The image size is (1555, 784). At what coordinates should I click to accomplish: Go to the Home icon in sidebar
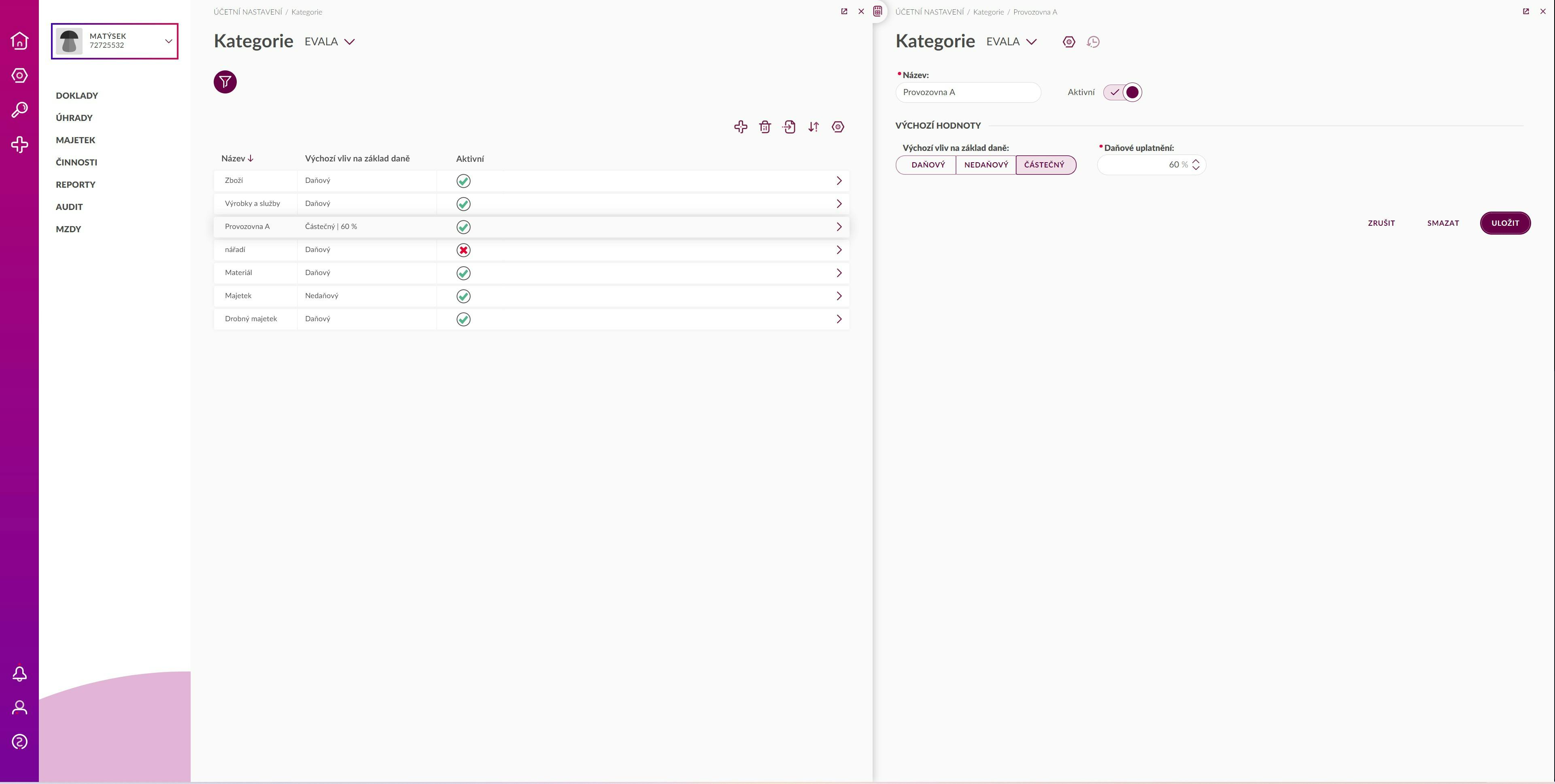[x=19, y=40]
